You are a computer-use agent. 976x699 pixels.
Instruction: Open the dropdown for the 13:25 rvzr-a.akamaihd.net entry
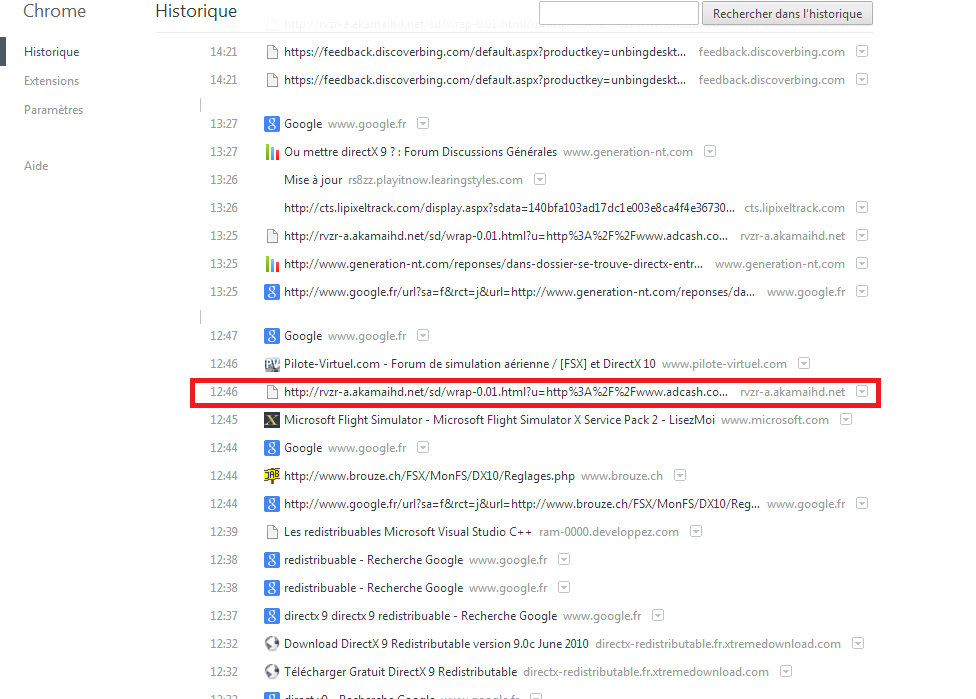[861, 235]
